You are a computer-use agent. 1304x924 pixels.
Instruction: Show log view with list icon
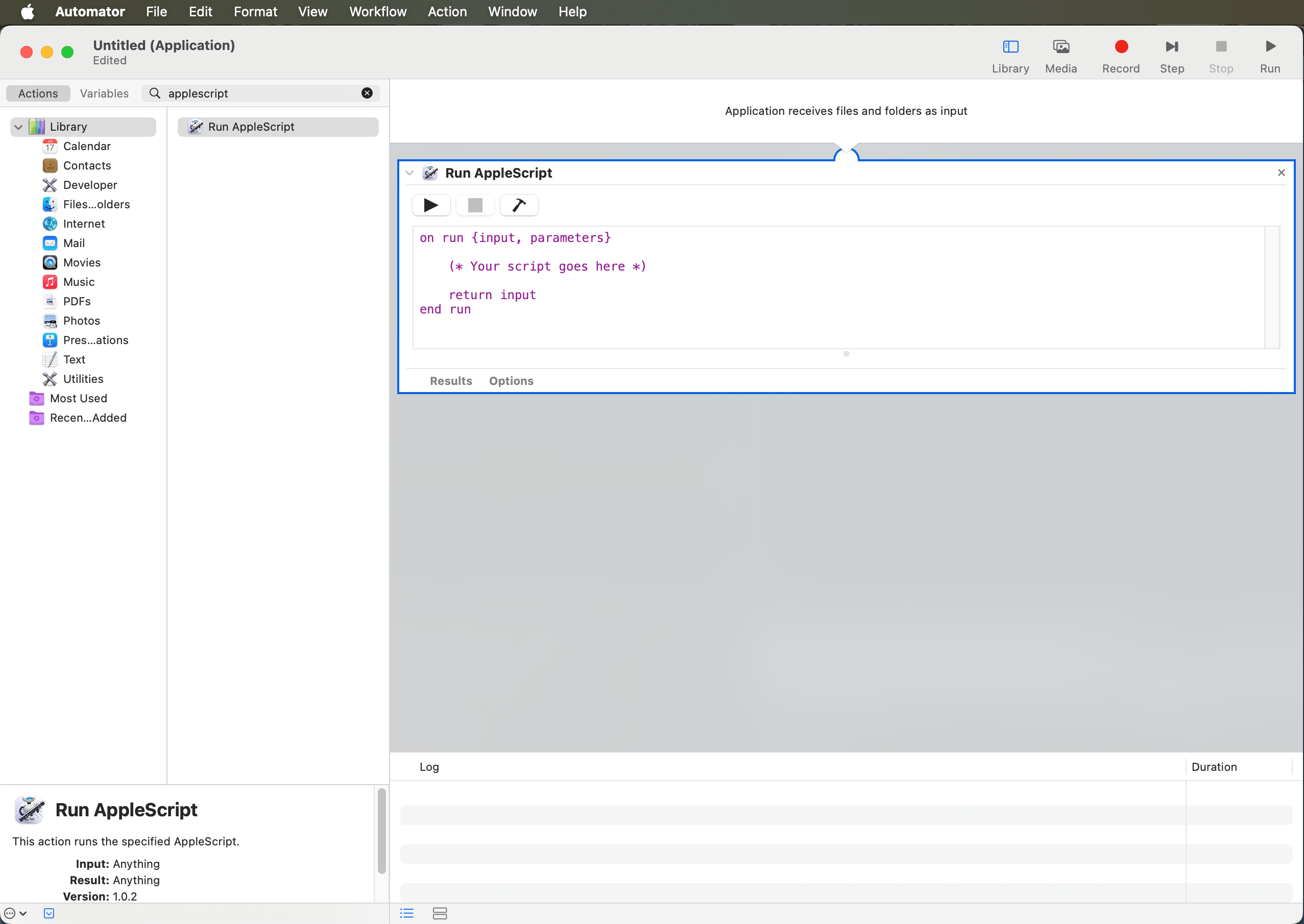click(x=407, y=913)
